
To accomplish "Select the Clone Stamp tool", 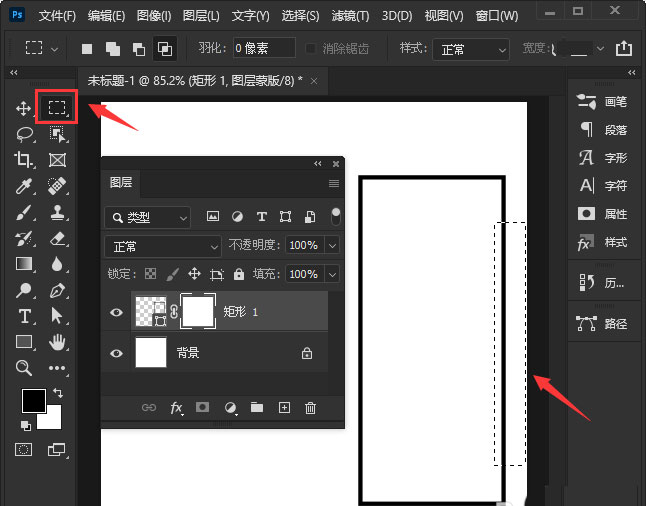I will tap(57, 213).
